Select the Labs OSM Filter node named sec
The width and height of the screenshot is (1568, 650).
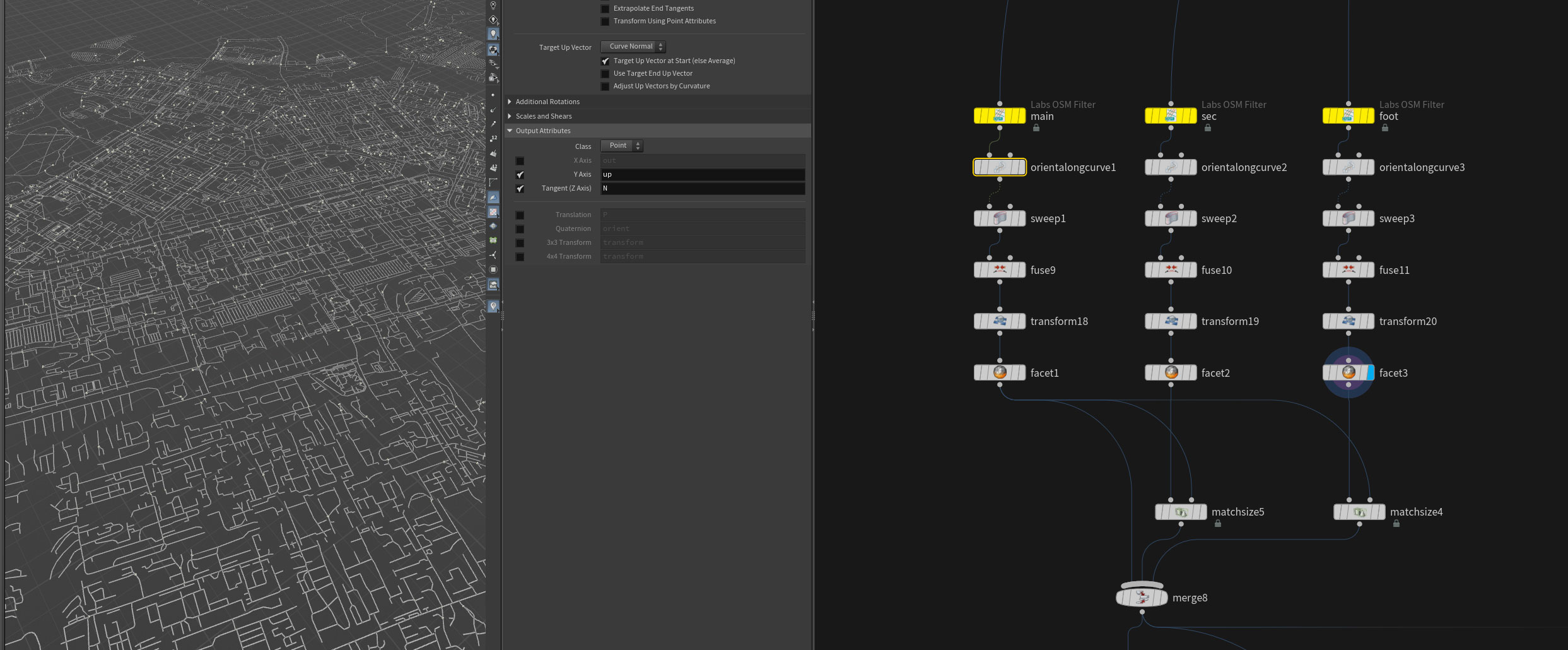coord(1171,116)
